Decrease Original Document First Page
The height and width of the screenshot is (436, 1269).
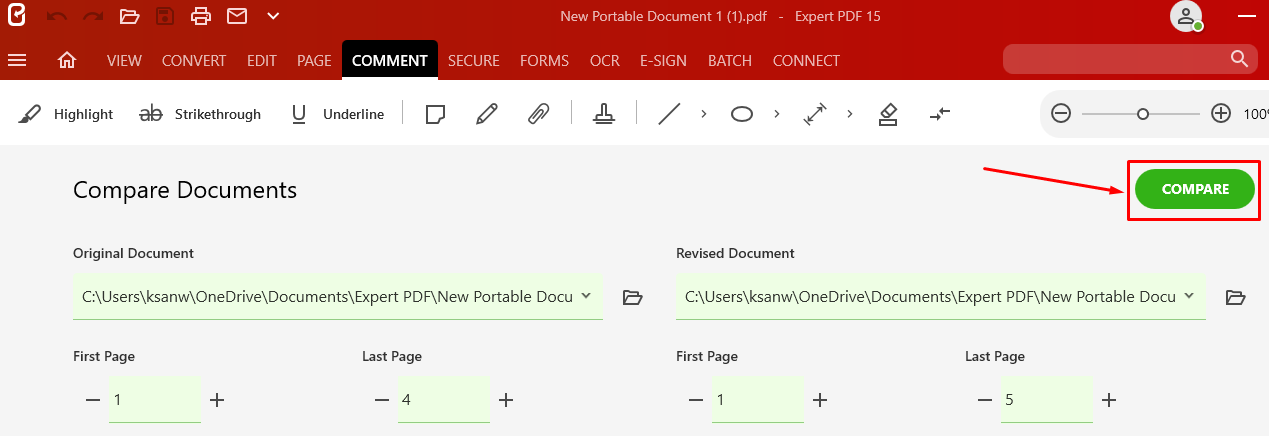click(93, 400)
